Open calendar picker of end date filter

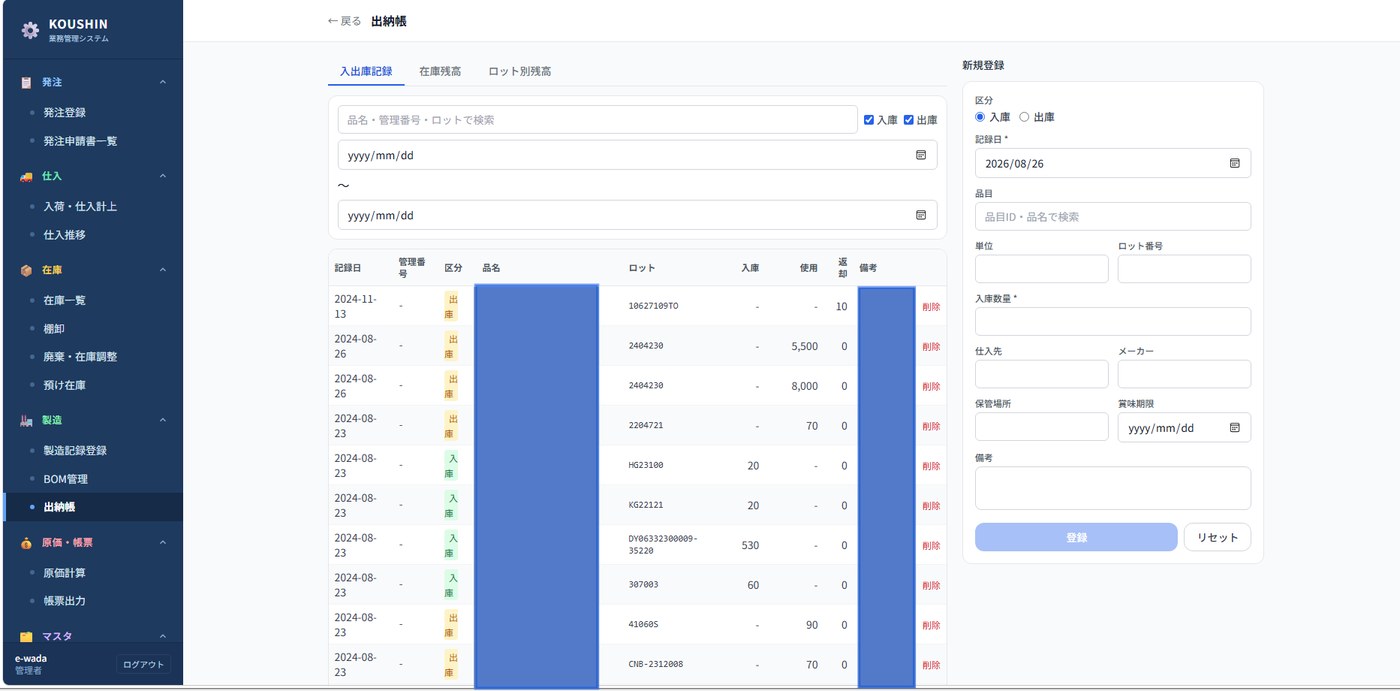tap(921, 215)
